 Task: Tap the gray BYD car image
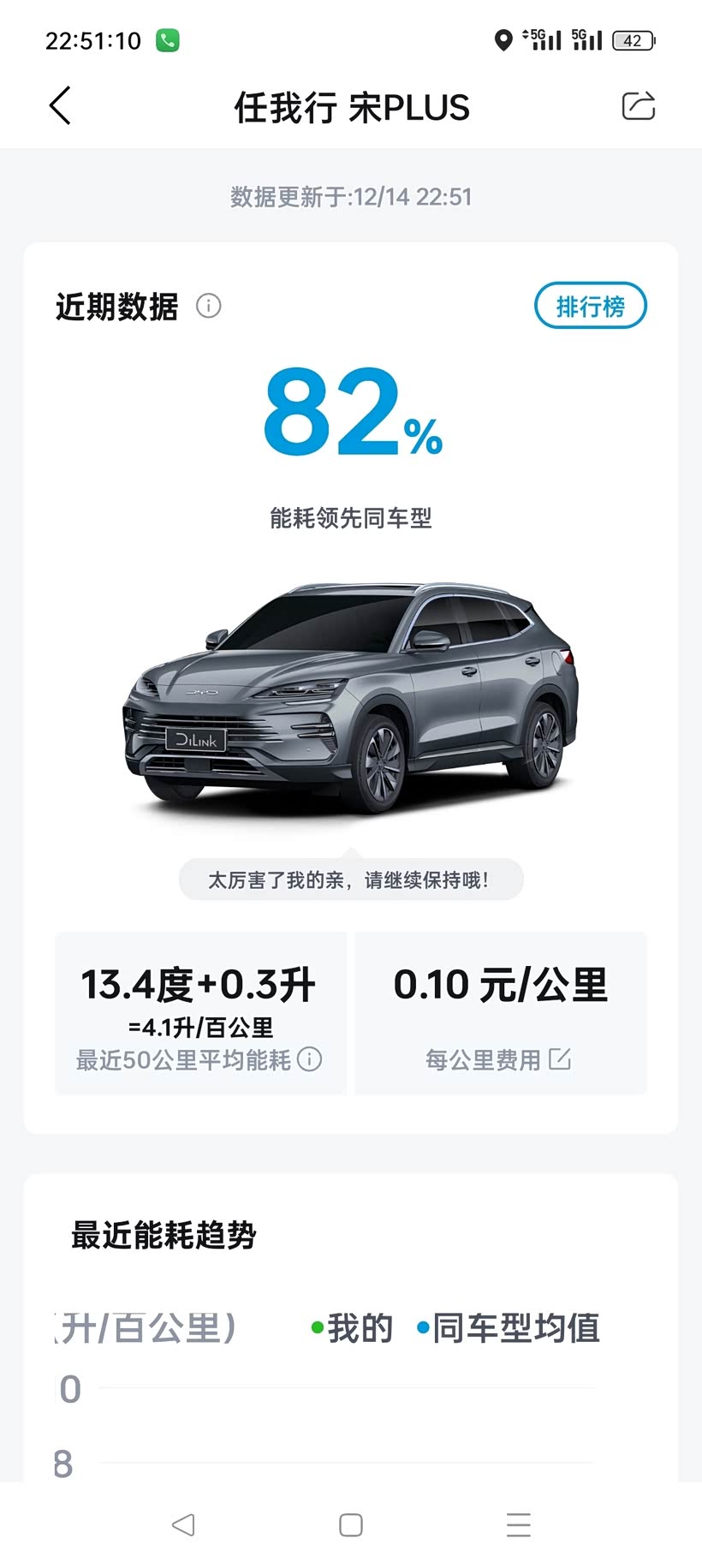pos(351,698)
